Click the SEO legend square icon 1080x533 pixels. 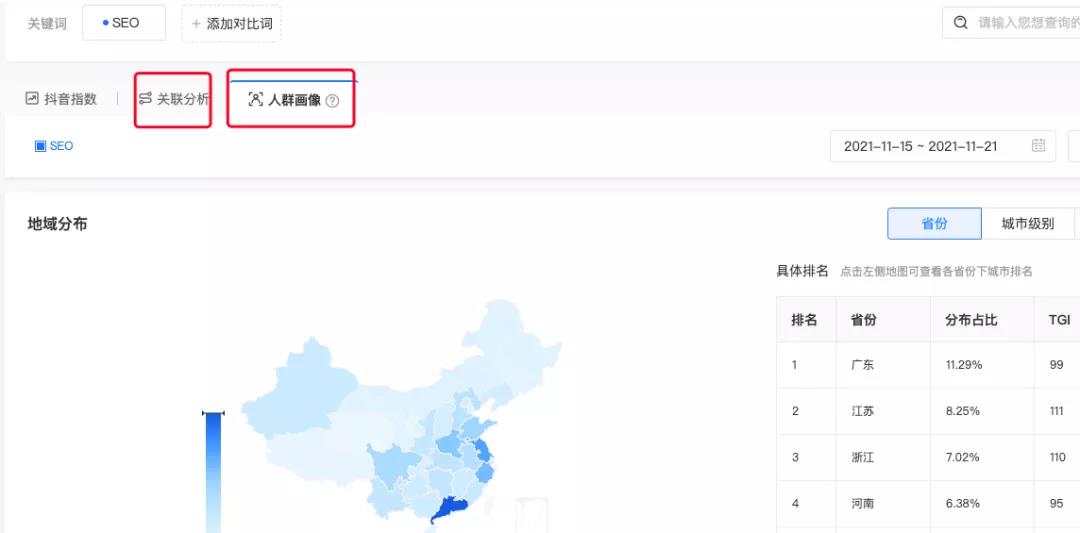pos(40,146)
